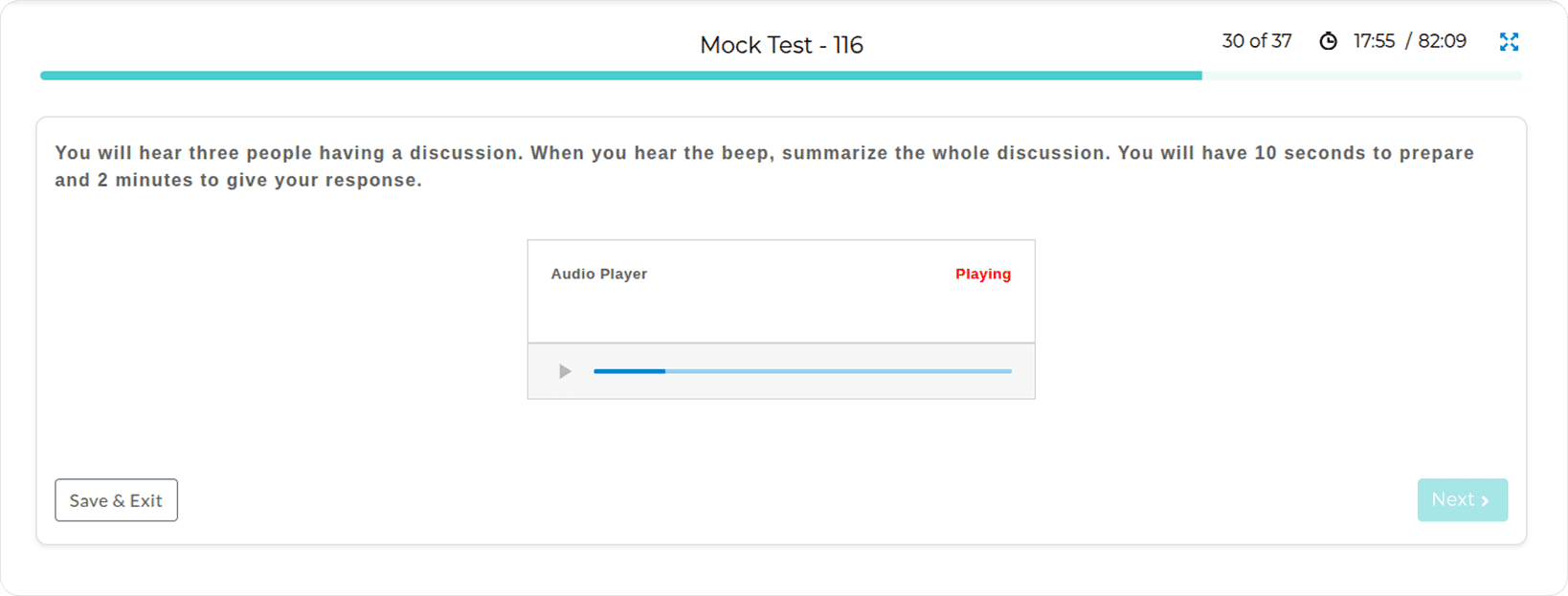Click the word Exit on Save & Exit
This screenshot has width=1568, height=596.
click(146, 500)
